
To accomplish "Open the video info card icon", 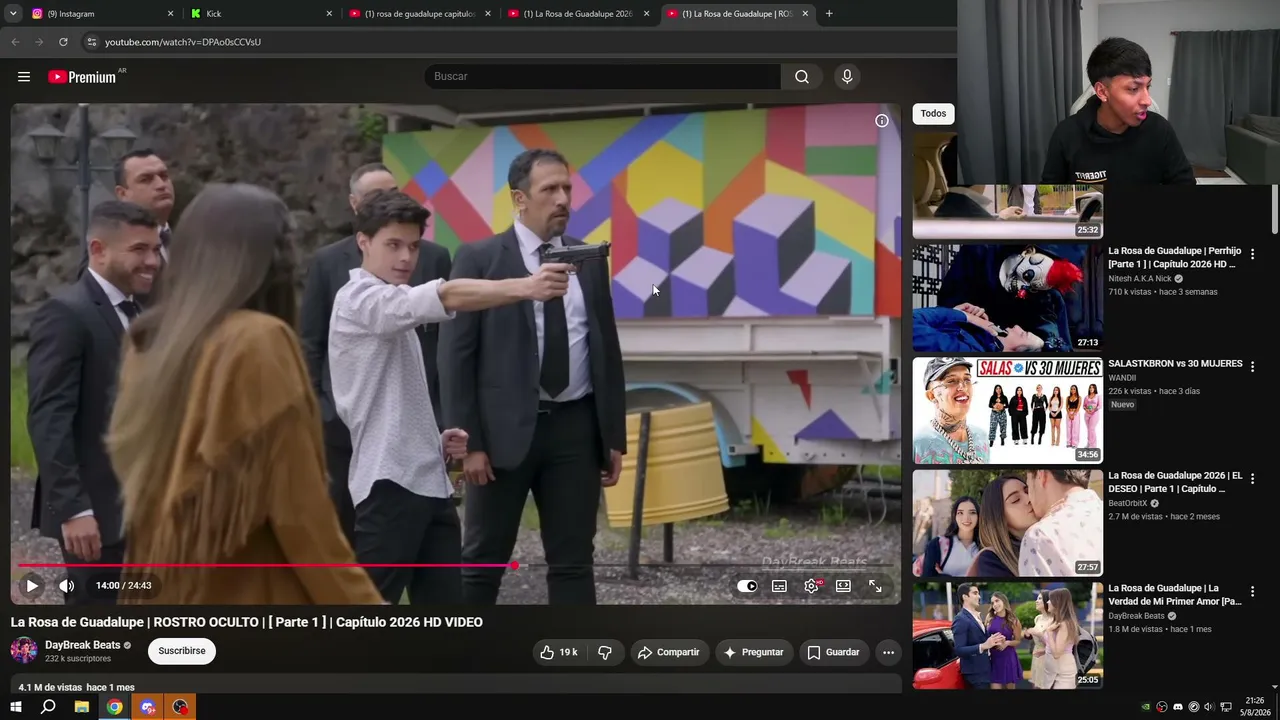I will 882,121.
